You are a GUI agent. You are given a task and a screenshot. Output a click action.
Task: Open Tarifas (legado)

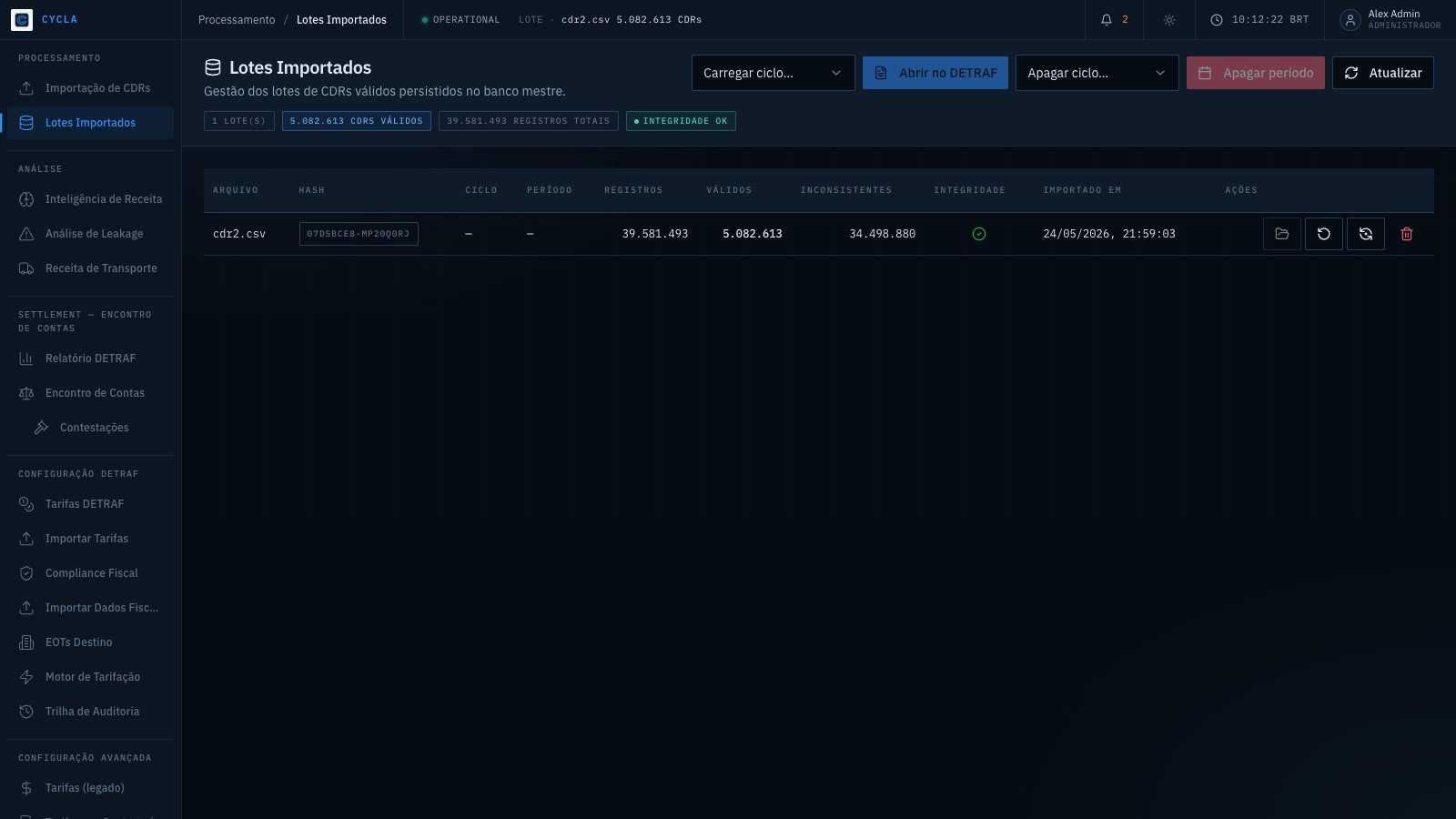click(x=90, y=788)
